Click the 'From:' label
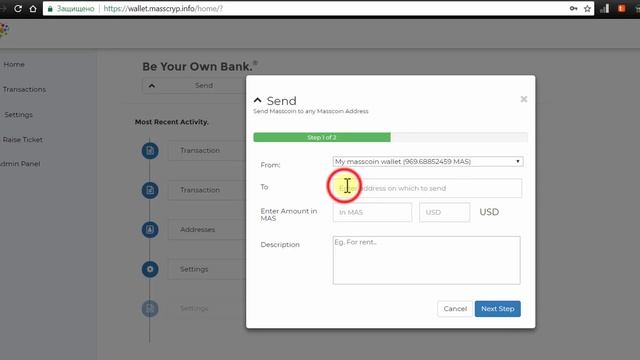Screen dimensions: 640x360 click(x=270, y=165)
